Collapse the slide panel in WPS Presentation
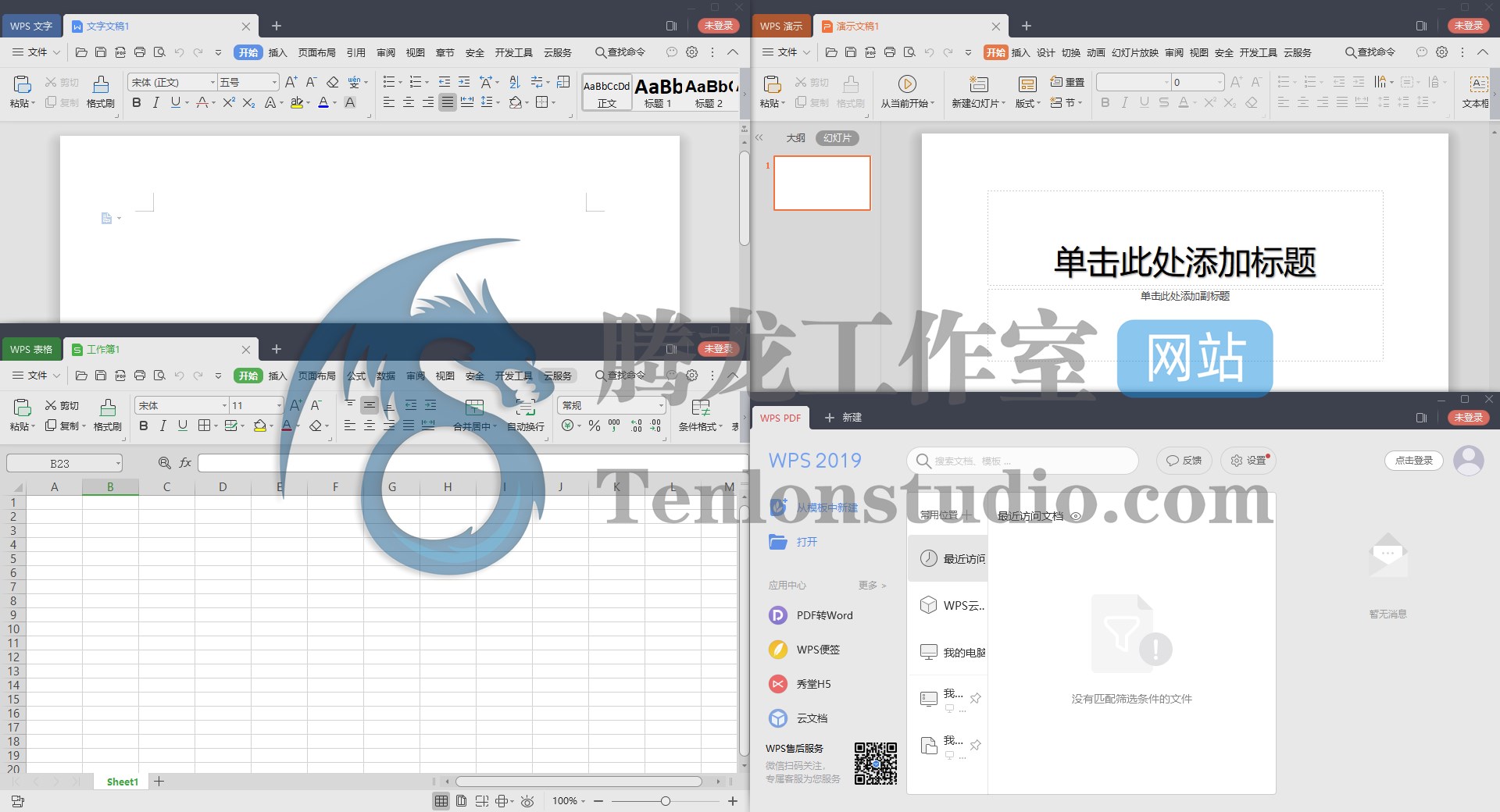Screen dimensions: 1500x812 [759, 137]
